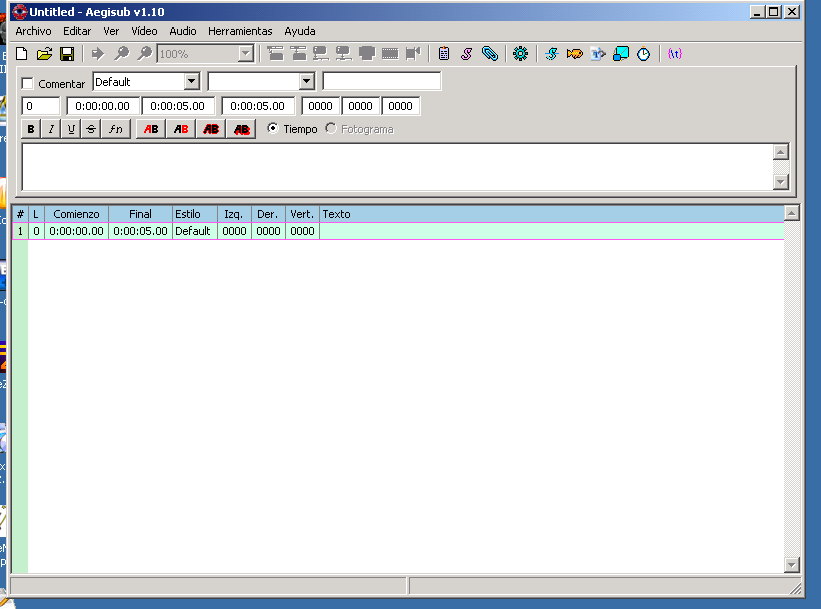Expand the Default style dropdown
The height and width of the screenshot is (609, 821).
coord(192,82)
